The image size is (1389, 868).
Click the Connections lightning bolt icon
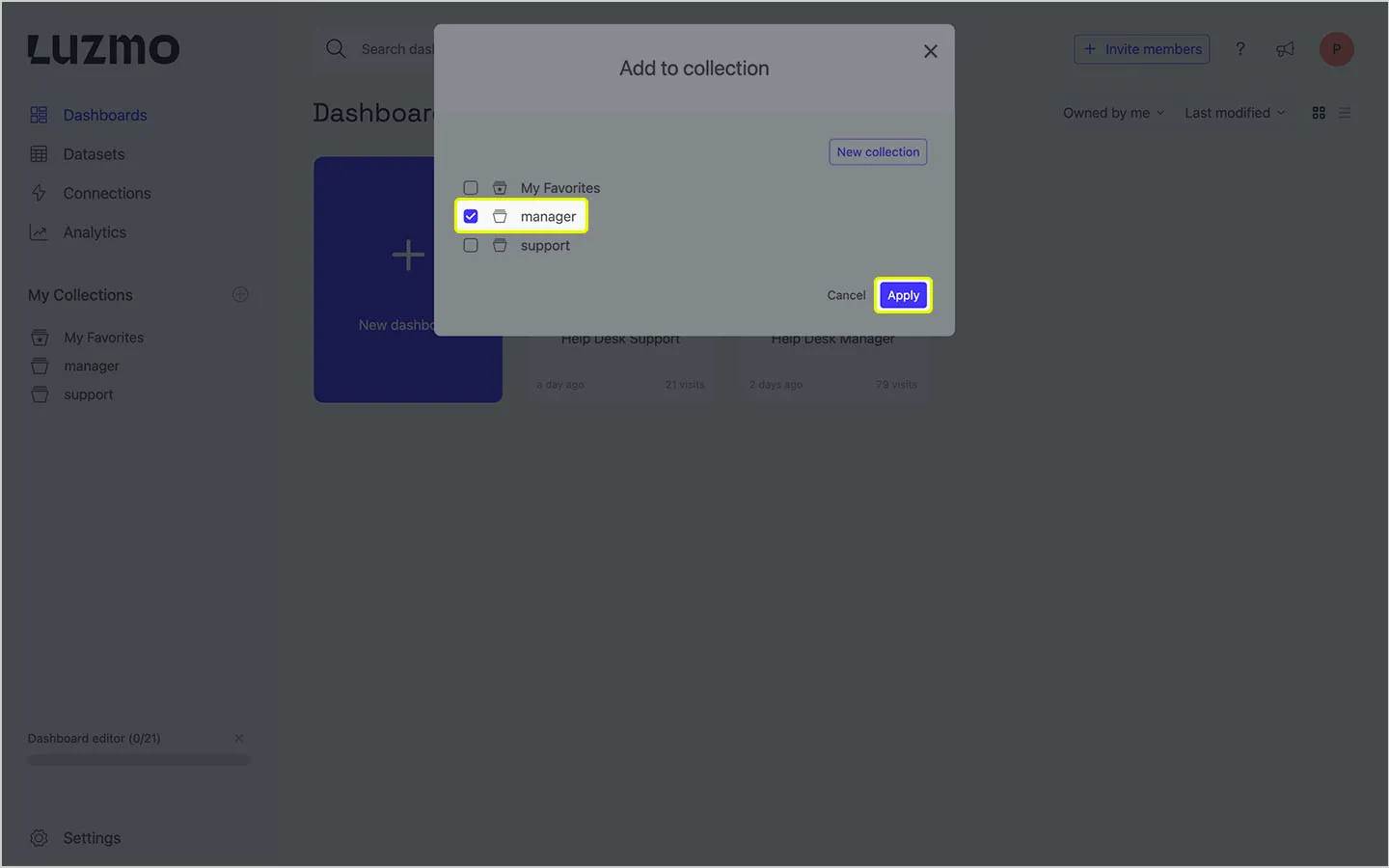click(x=39, y=193)
